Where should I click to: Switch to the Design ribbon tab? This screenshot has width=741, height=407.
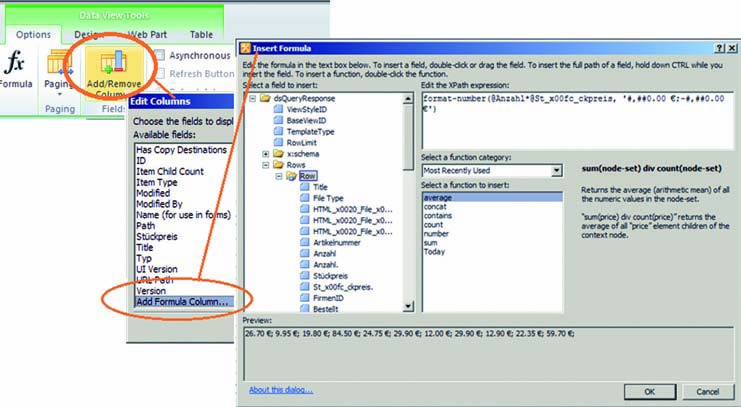click(89, 35)
